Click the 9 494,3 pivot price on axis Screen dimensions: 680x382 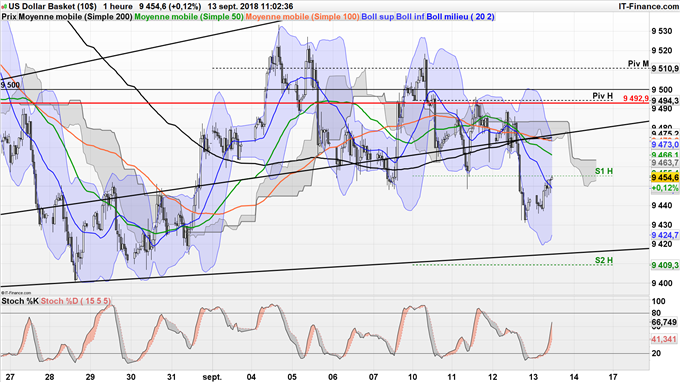tap(665, 101)
